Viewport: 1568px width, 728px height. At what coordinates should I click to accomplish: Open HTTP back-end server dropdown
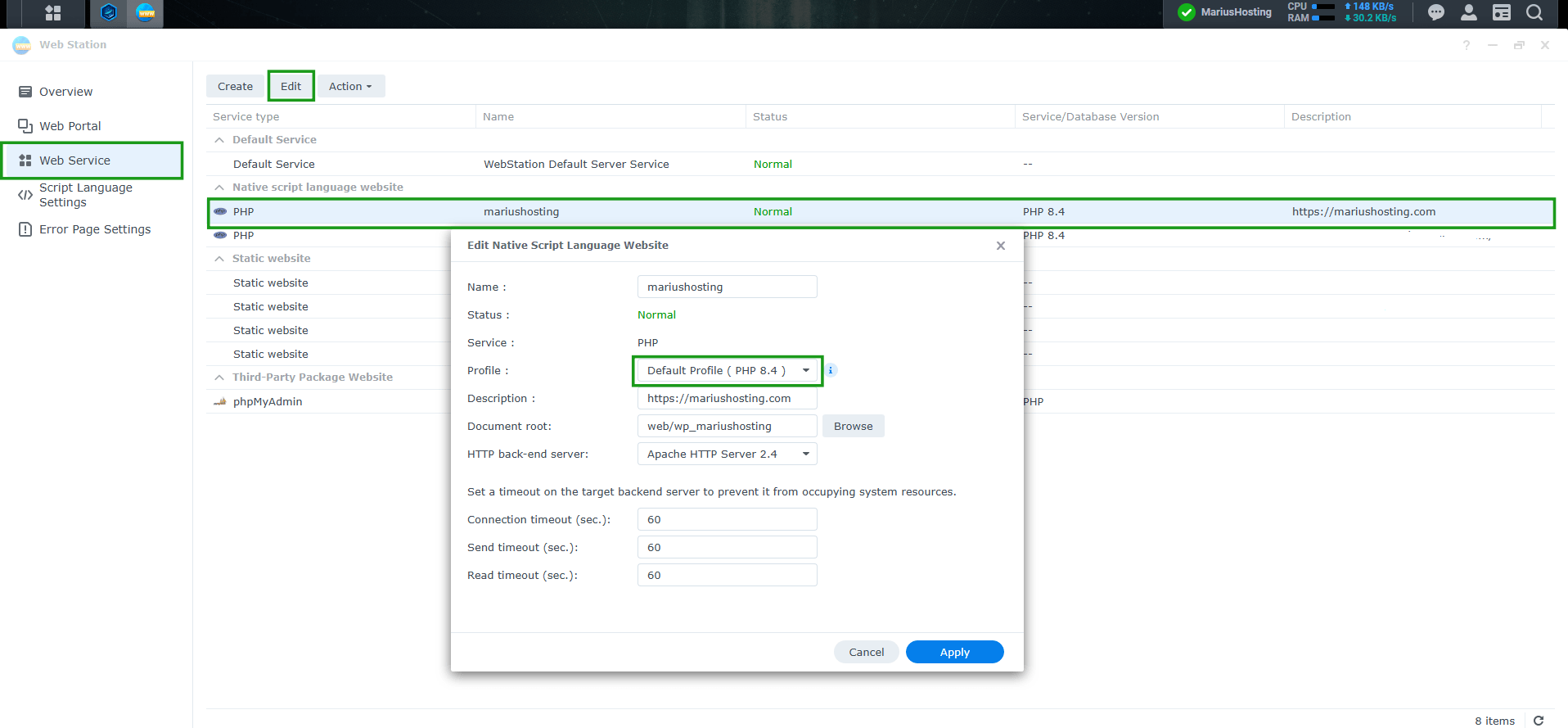(x=728, y=454)
